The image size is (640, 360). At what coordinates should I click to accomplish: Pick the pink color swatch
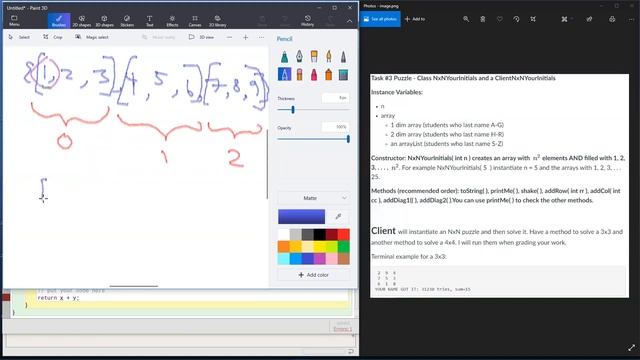click(x=331, y=259)
